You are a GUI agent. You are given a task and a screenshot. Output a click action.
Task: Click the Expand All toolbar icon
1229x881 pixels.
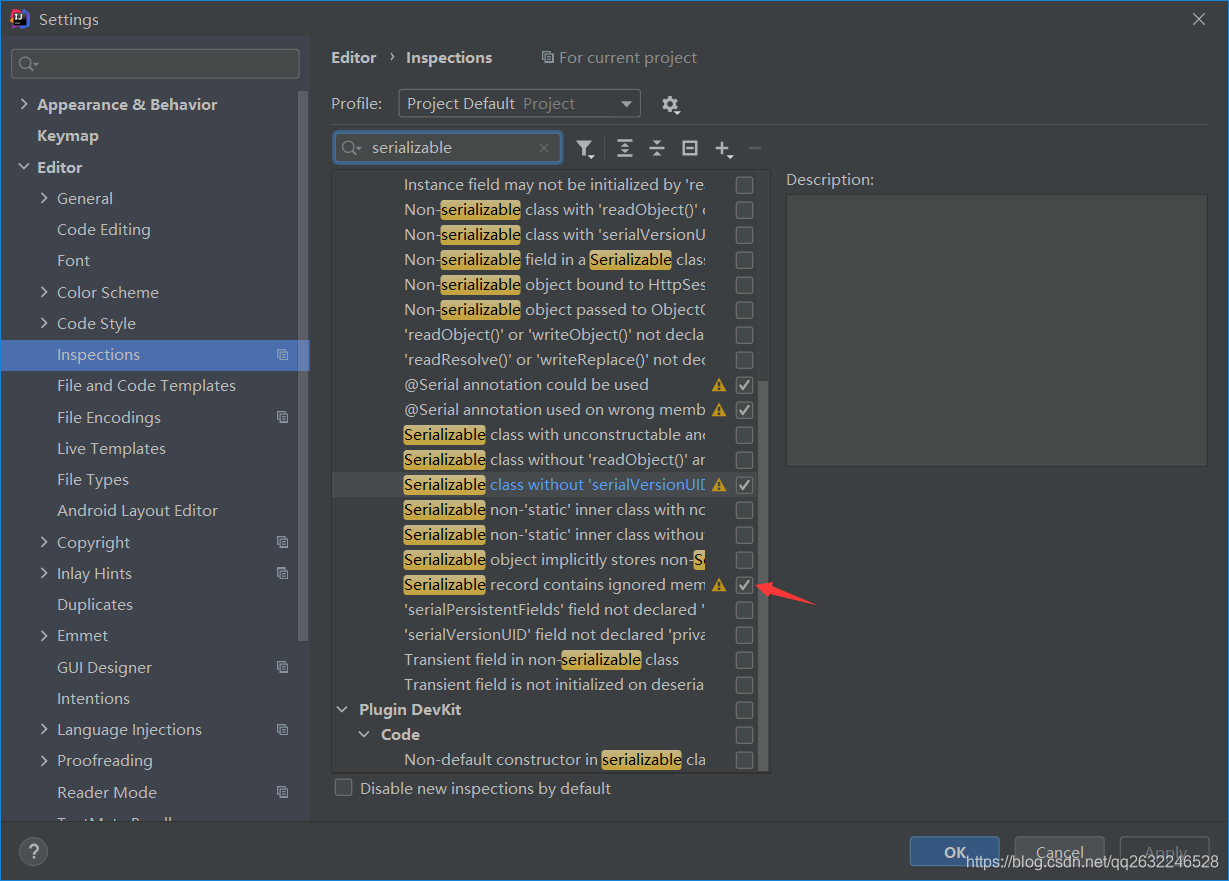pyautogui.click(x=625, y=148)
